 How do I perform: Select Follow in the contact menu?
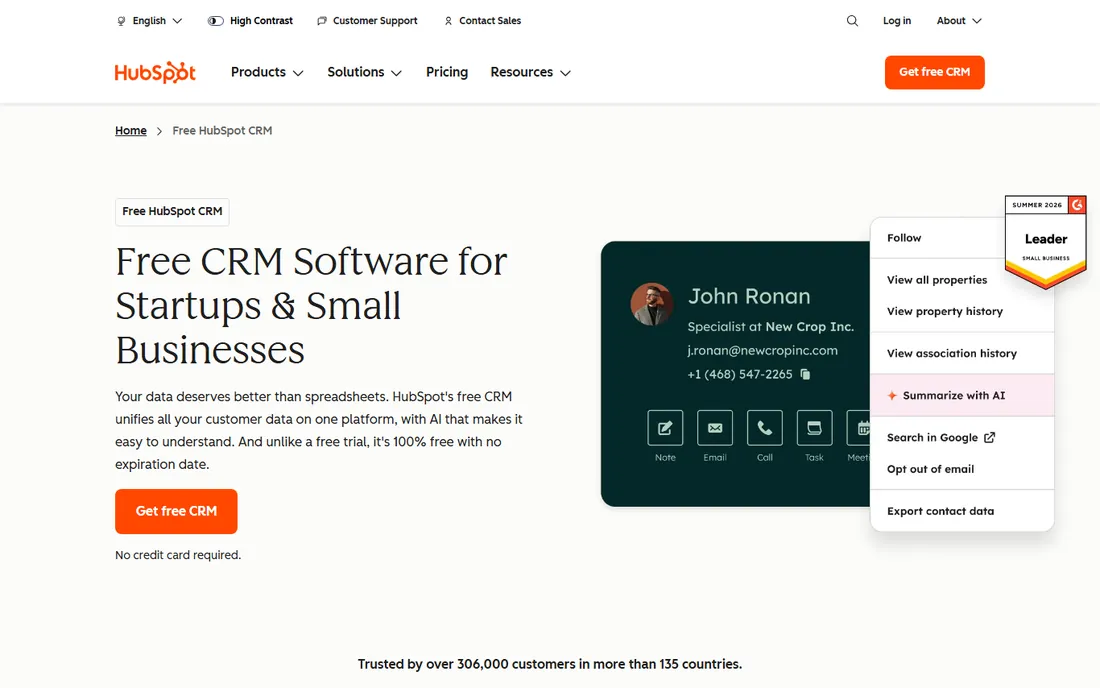(904, 238)
